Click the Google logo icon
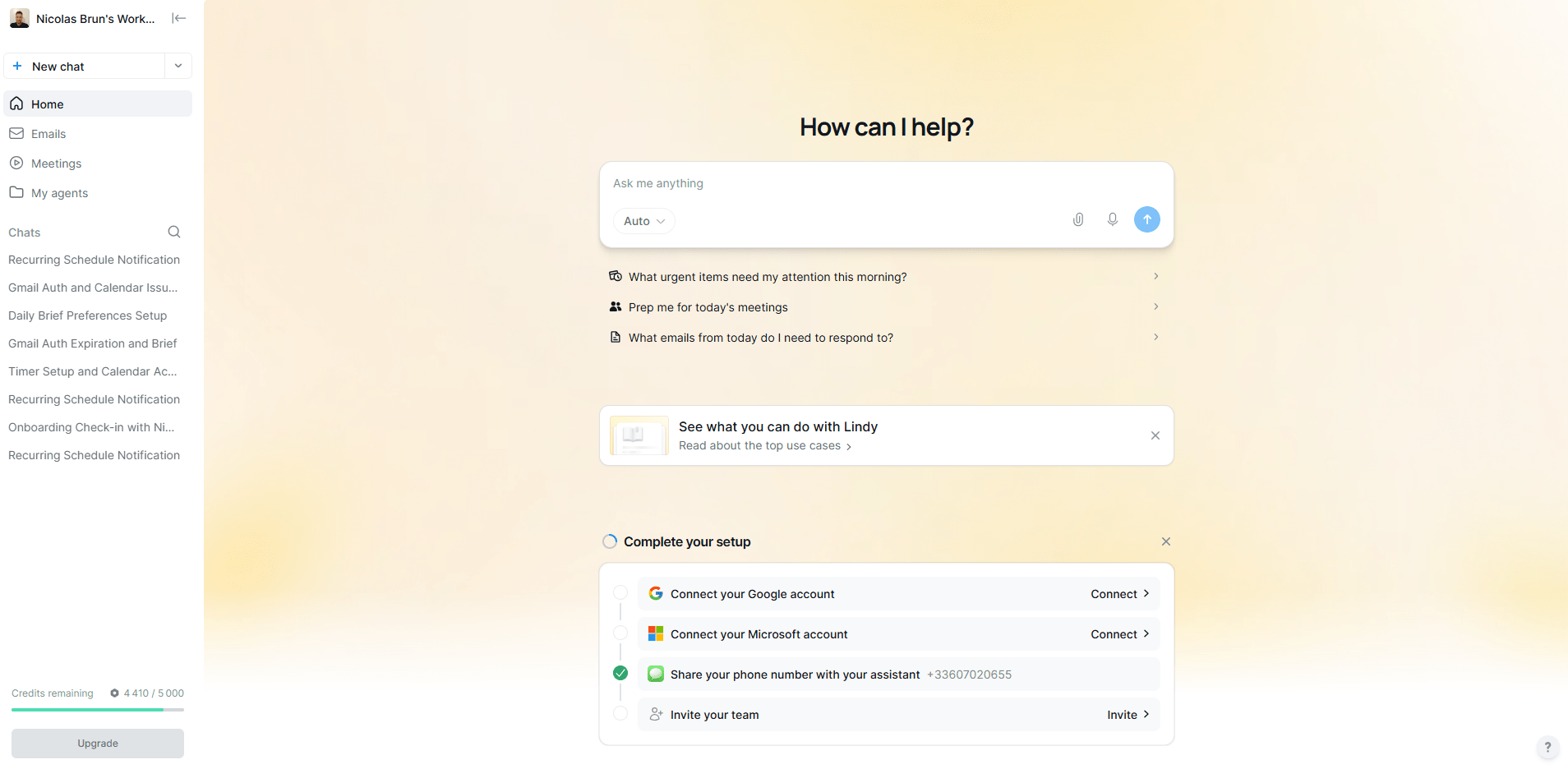This screenshot has height=769, width=1568. (656, 593)
